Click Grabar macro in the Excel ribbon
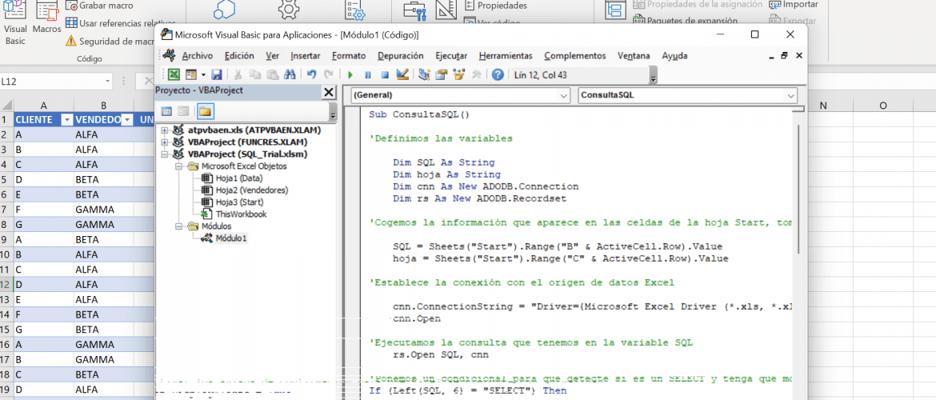 point(98,6)
